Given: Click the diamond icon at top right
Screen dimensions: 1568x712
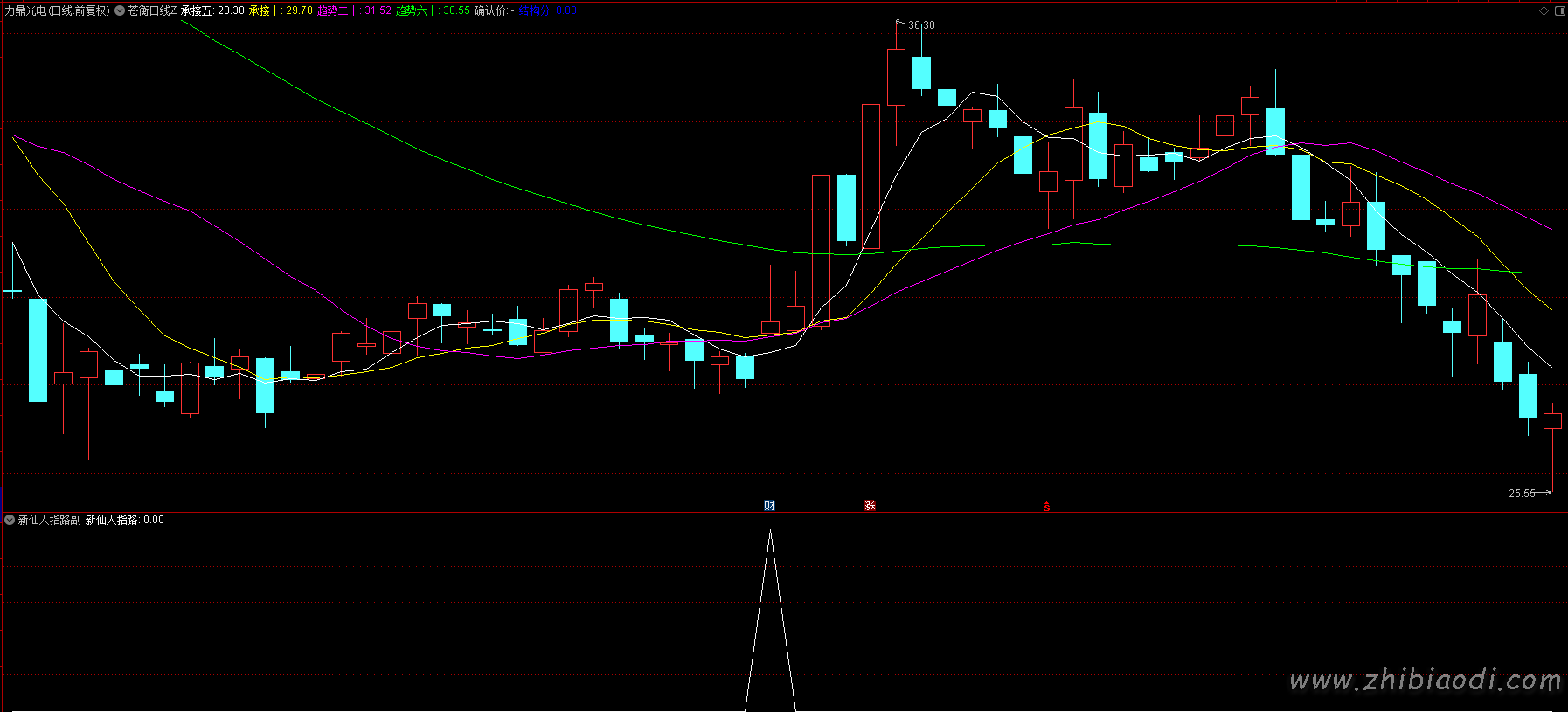Looking at the screenshot, I should (x=1544, y=10).
